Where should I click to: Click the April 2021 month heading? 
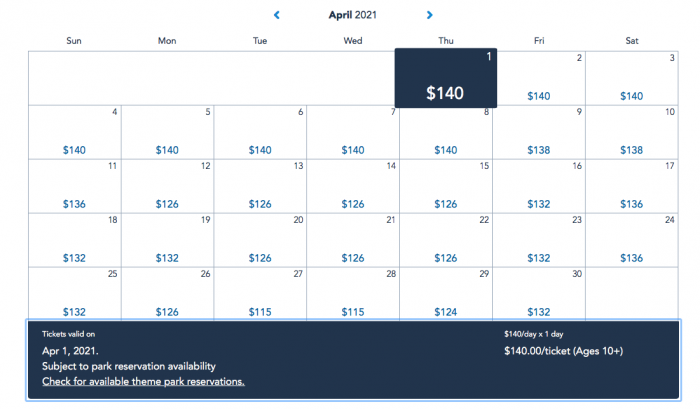pyautogui.click(x=353, y=15)
